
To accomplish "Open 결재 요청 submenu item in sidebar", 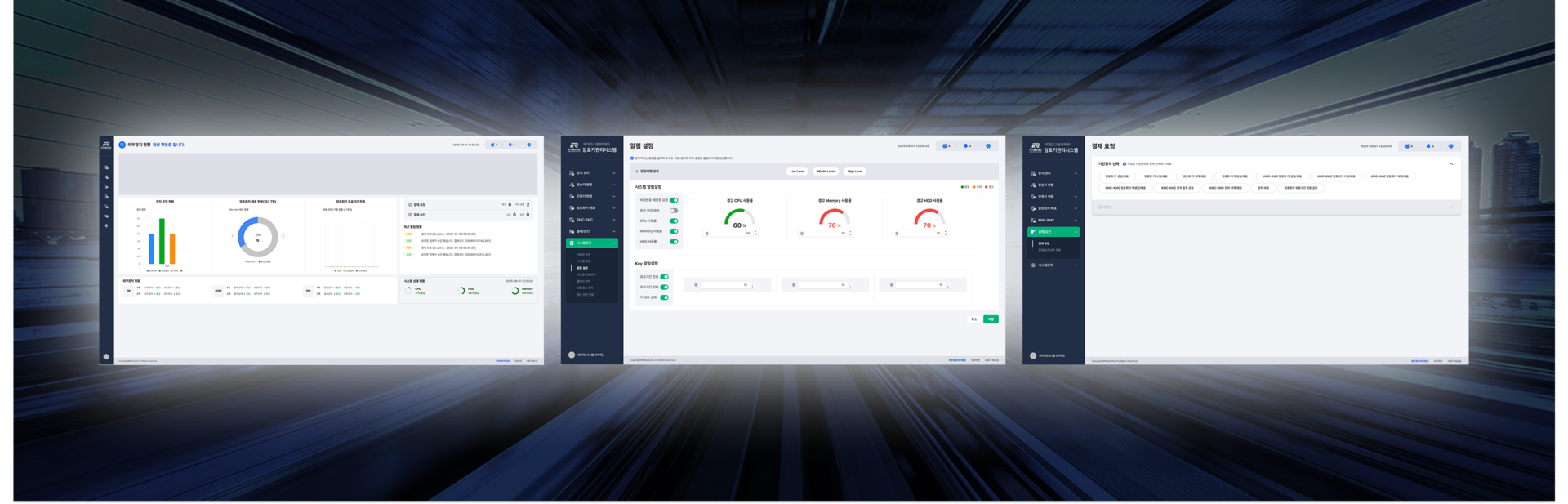I will [1044, 243].
